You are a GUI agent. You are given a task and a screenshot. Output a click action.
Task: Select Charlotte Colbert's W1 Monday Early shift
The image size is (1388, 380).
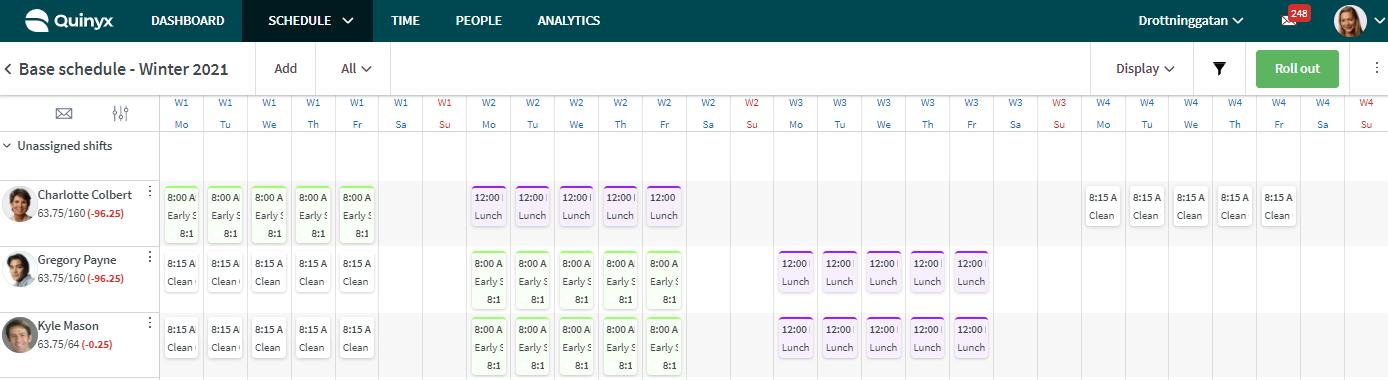click(182, 214)
